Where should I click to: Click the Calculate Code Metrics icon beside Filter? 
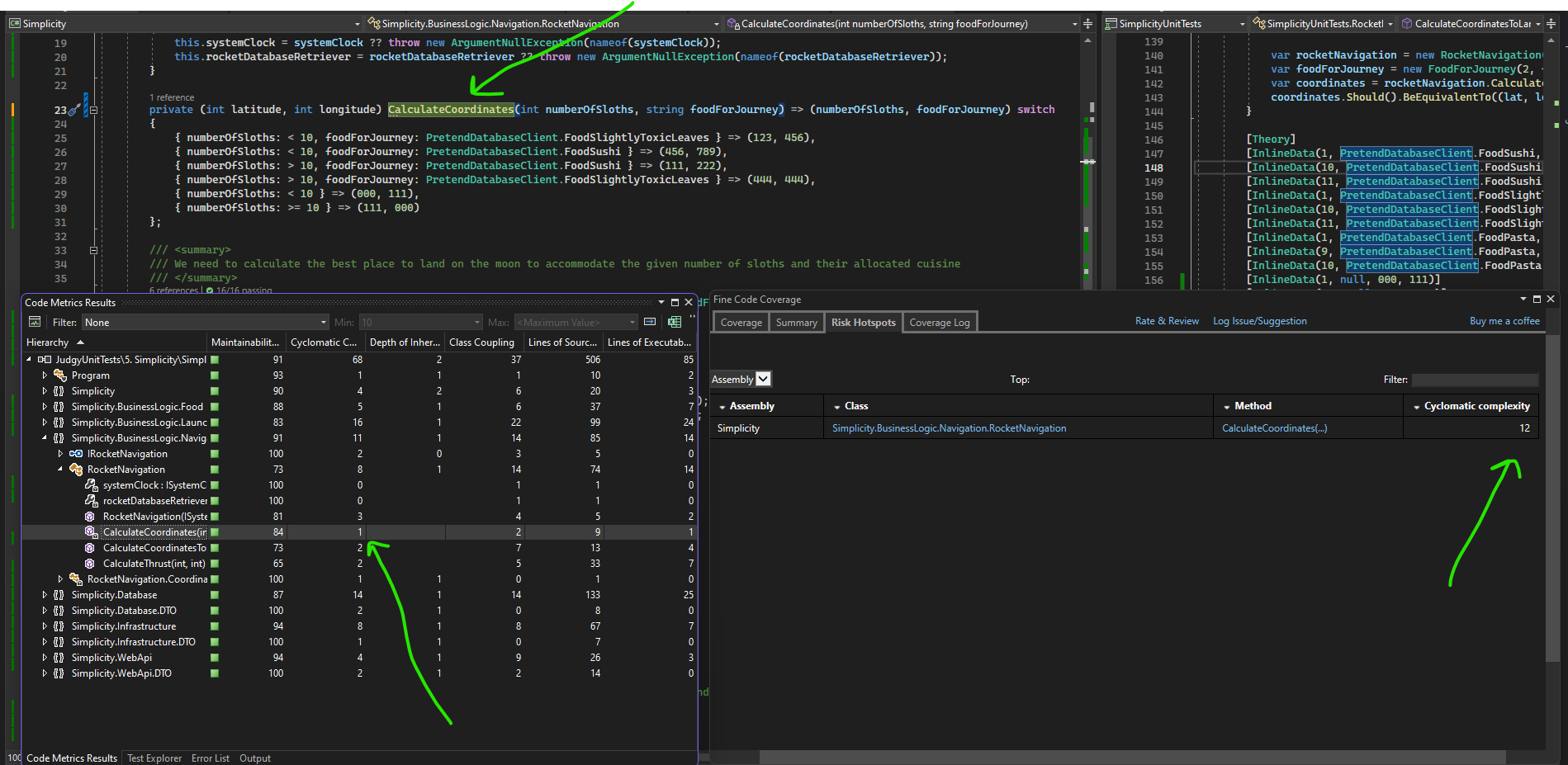(35, 322)
